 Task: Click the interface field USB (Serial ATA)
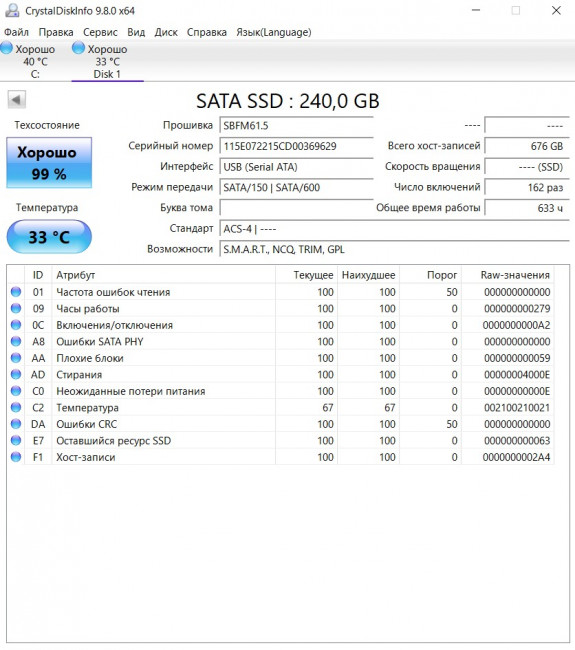tap(296, 167)
